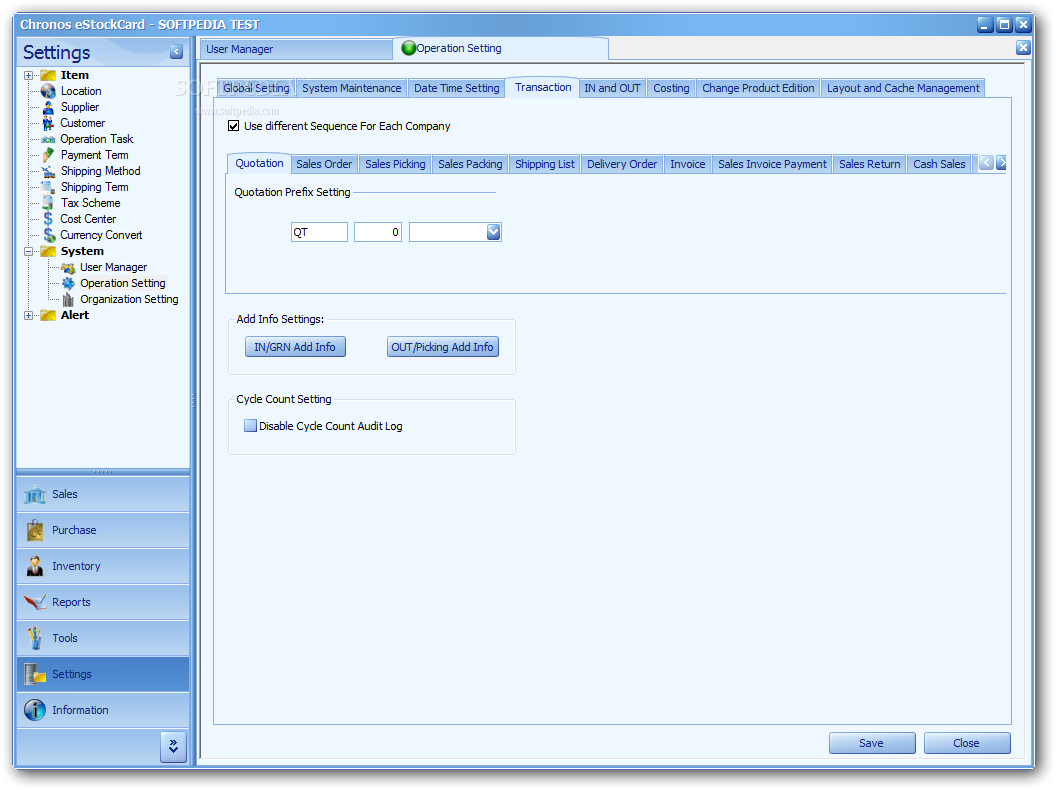Click the Payment Term icon
Viewport: 1056px width, 790px height.
pos(48,155)
